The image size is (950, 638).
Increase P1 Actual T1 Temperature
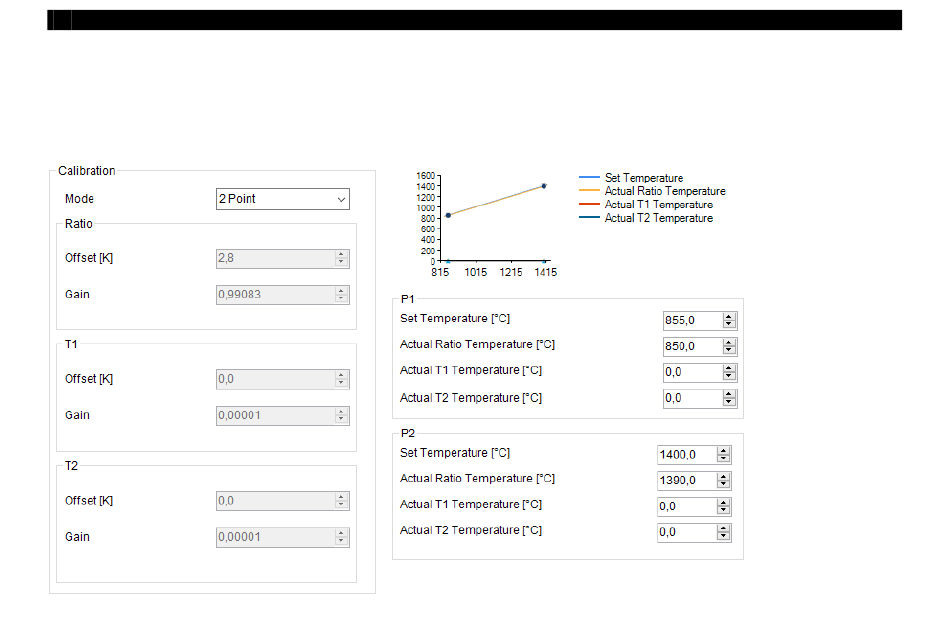729,368
